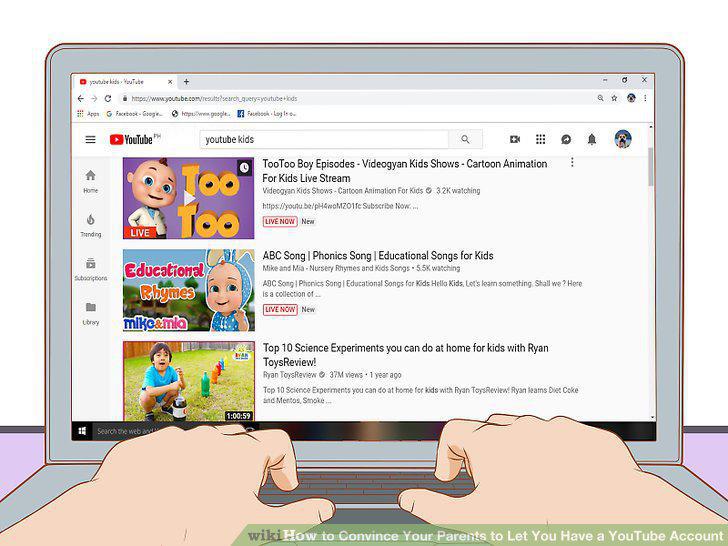Open Top 10 Science Experiments title

click(x=405, y=355)
